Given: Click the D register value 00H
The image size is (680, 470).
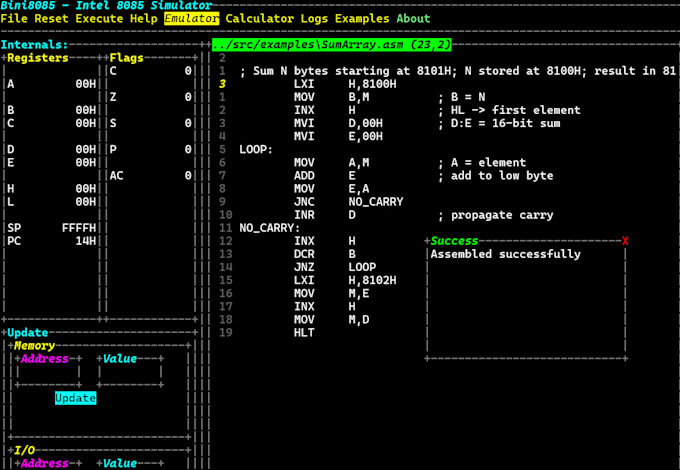Looking at the screenshot, I should pyautogui.click(x=85, y=150).
